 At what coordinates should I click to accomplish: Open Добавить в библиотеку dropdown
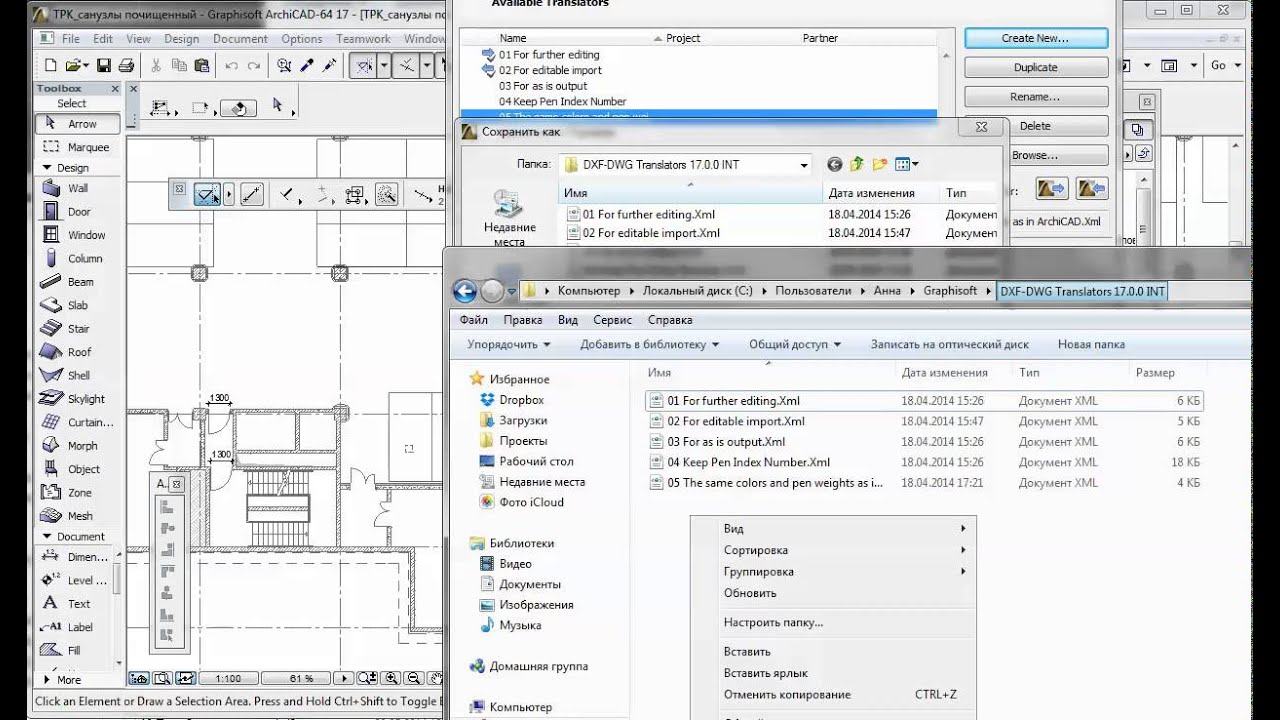coord(650,344)
